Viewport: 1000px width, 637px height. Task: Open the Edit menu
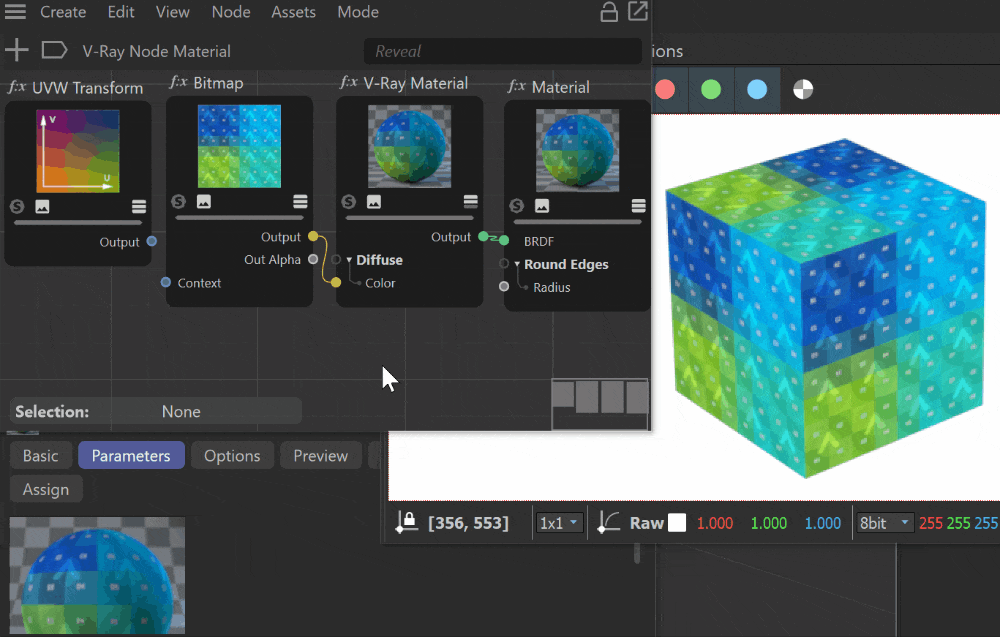121,11
